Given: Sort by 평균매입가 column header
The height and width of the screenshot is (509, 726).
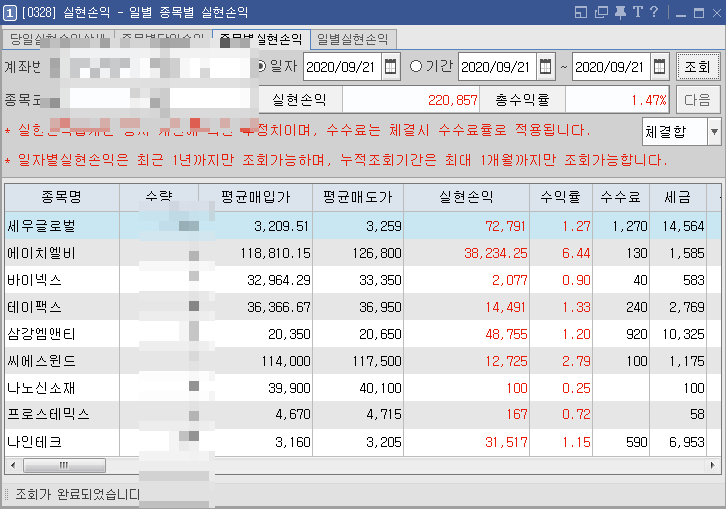Looking at the screenshot, I should click(255, 198).
